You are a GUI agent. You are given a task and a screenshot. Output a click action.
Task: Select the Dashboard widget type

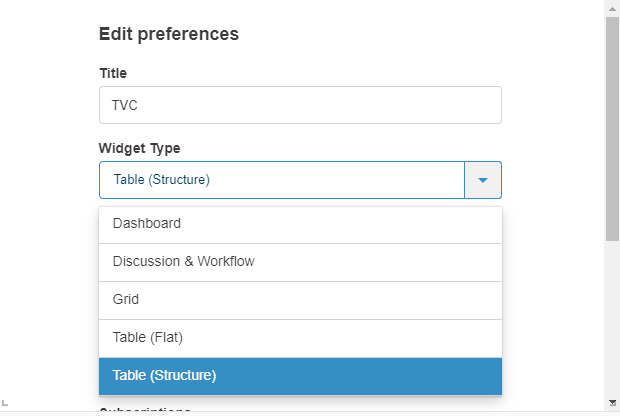[x=300, y=224]
